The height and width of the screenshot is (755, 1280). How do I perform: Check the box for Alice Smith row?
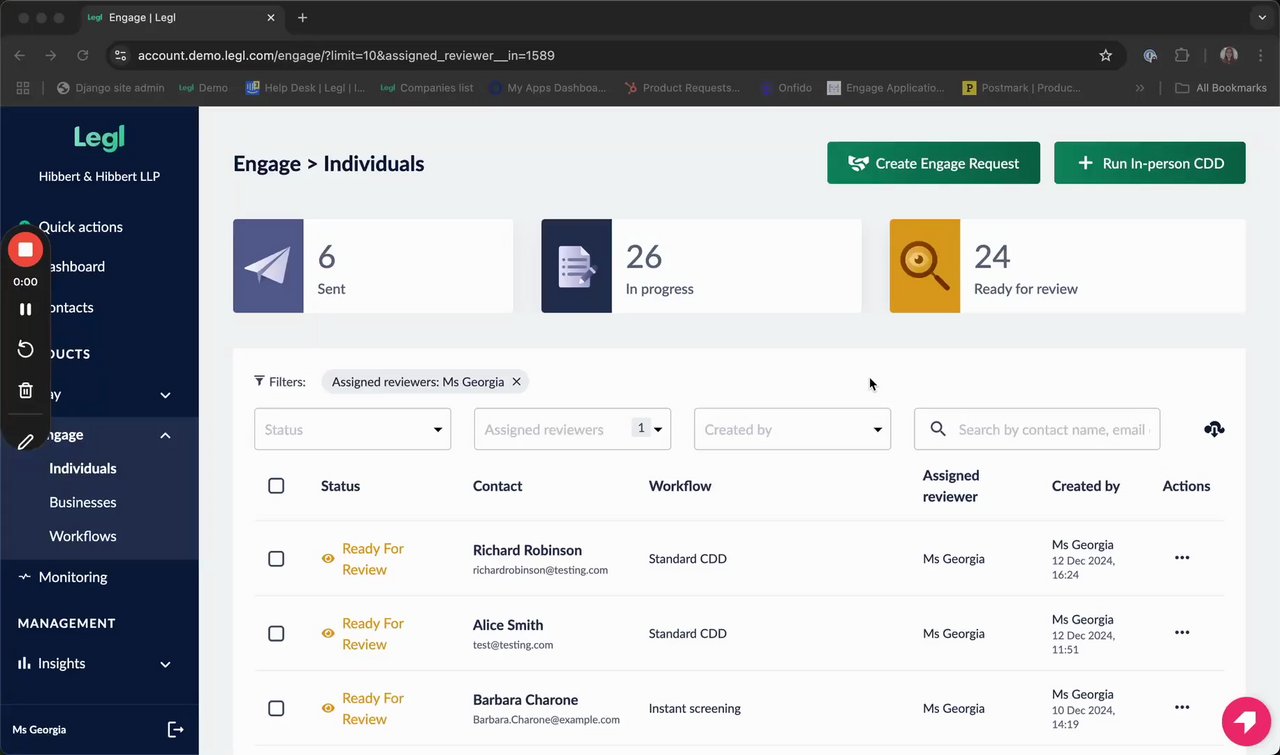pyautogui.click(x=276, y=634)
